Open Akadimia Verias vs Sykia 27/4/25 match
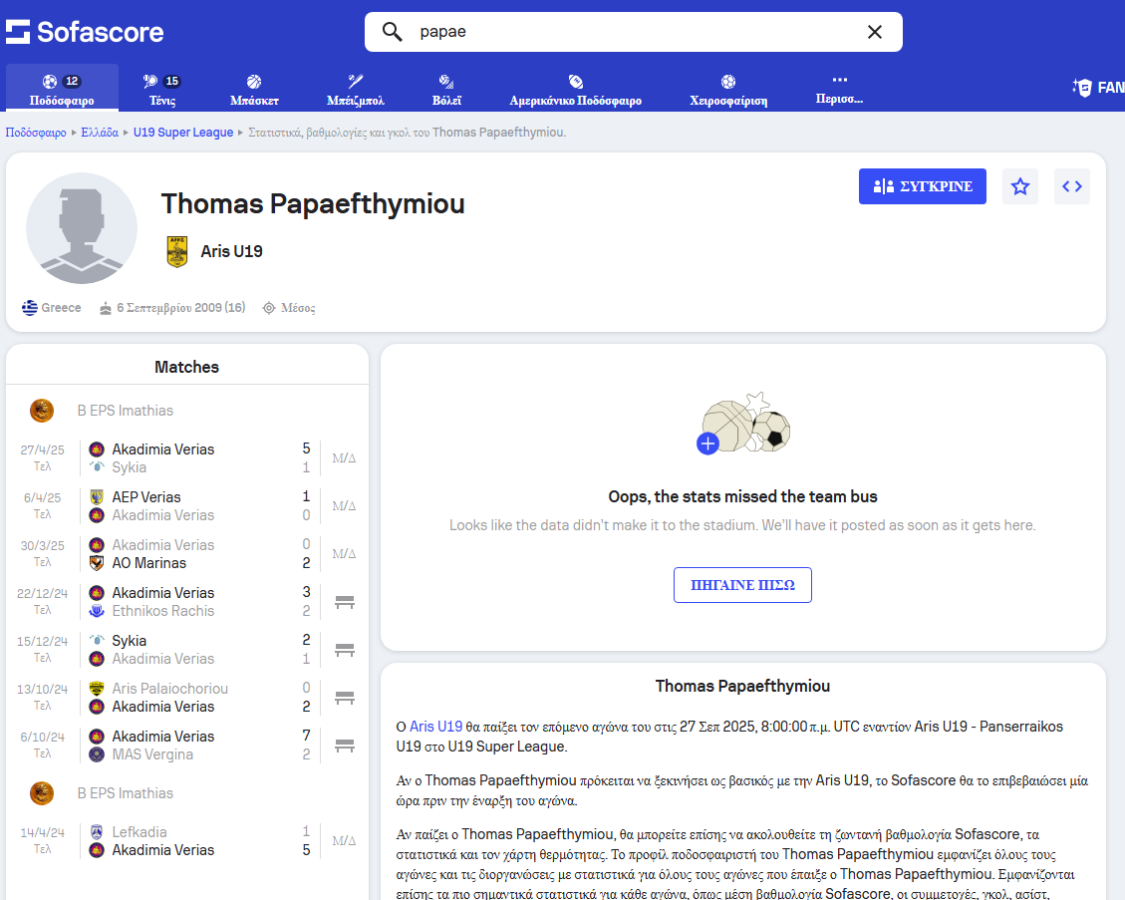The width and height of the screenshot is (1125, 900). tap(187, 458)
